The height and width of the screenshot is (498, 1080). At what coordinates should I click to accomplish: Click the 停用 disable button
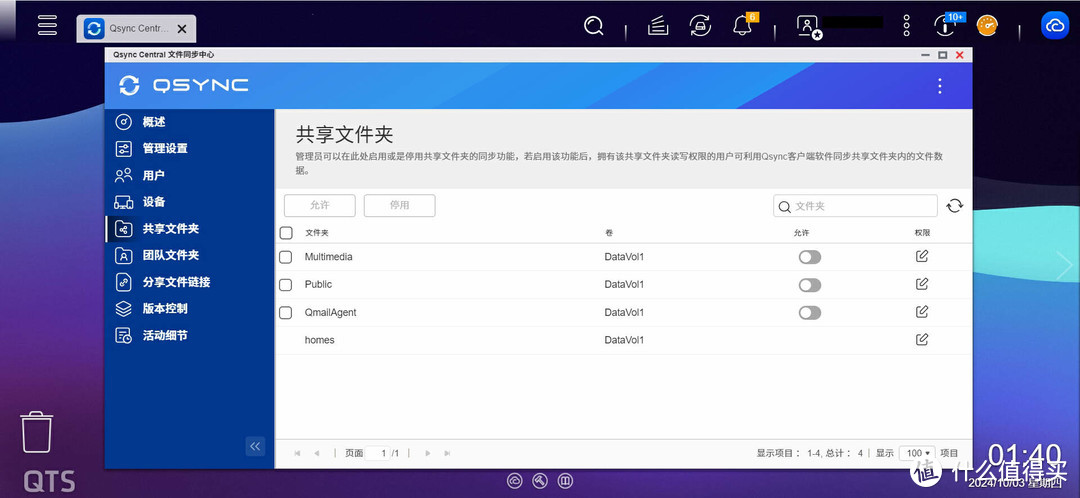coord(399,205)
